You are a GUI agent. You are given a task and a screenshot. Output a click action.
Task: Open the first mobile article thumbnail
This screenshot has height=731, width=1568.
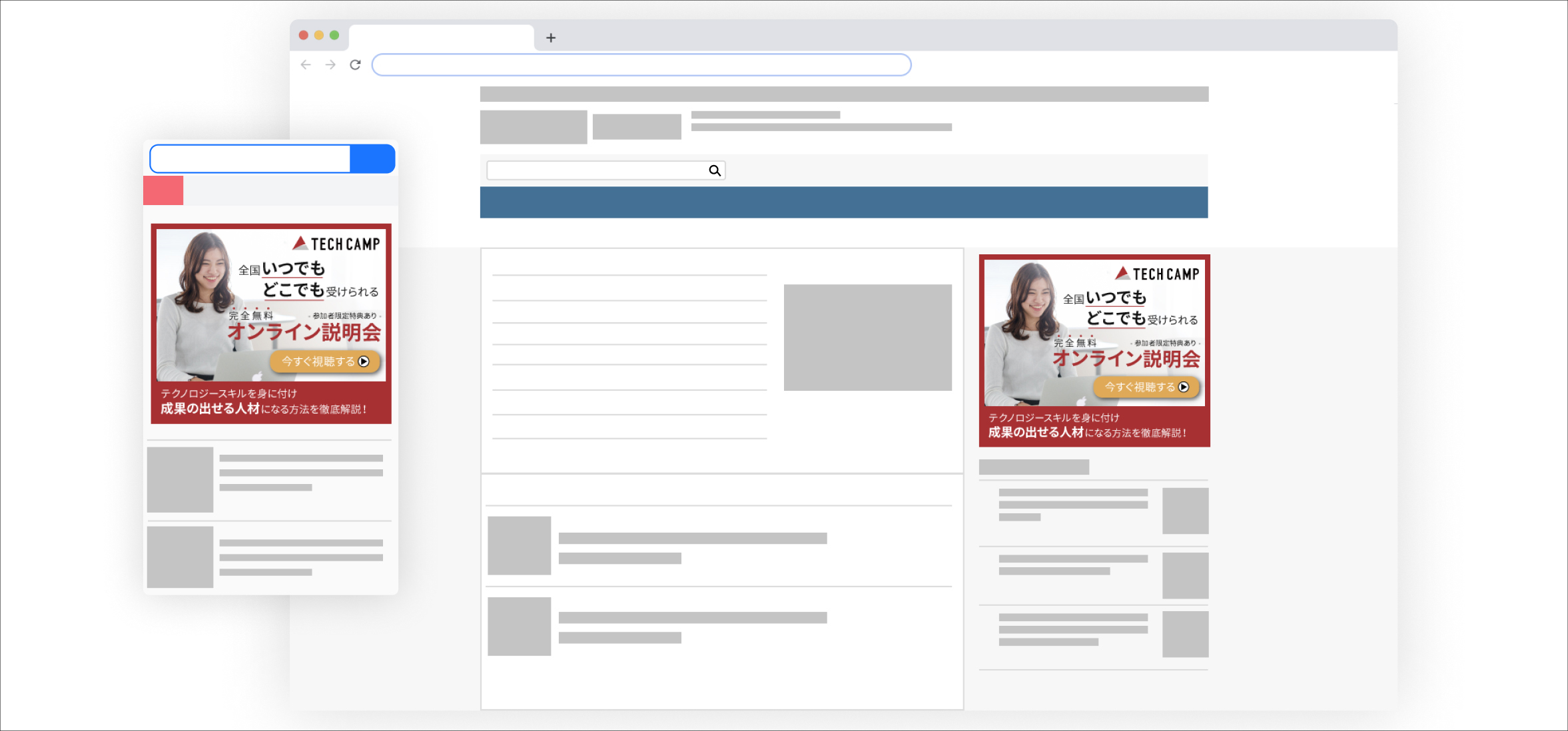(180, 479)
